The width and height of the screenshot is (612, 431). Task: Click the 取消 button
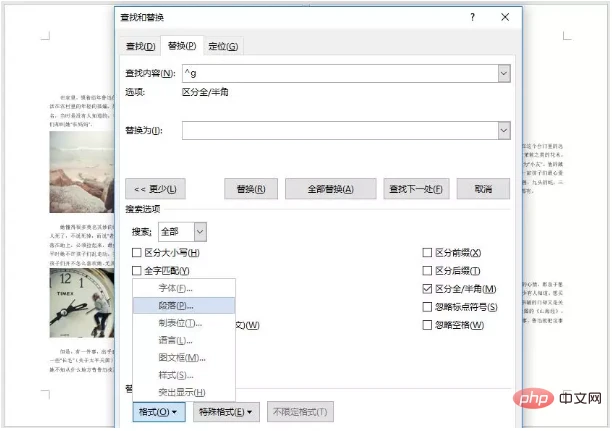[x=483, y=189]
